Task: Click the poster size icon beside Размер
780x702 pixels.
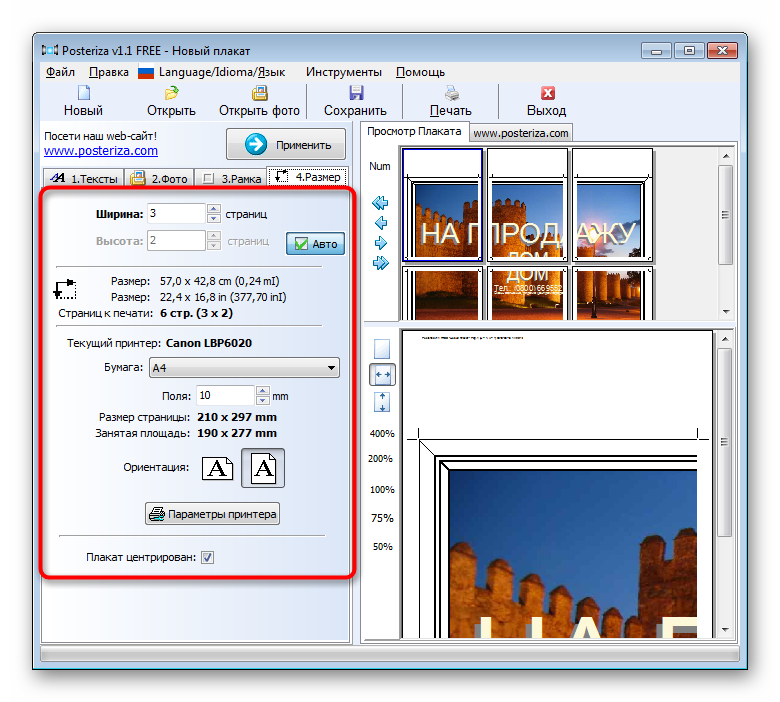Action: click(x=65, y=290)
